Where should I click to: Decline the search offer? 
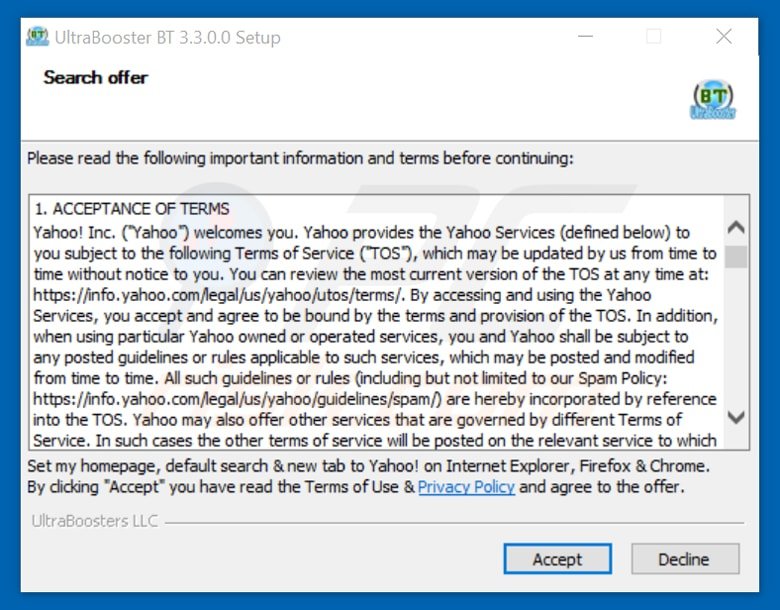click(685, 559)
